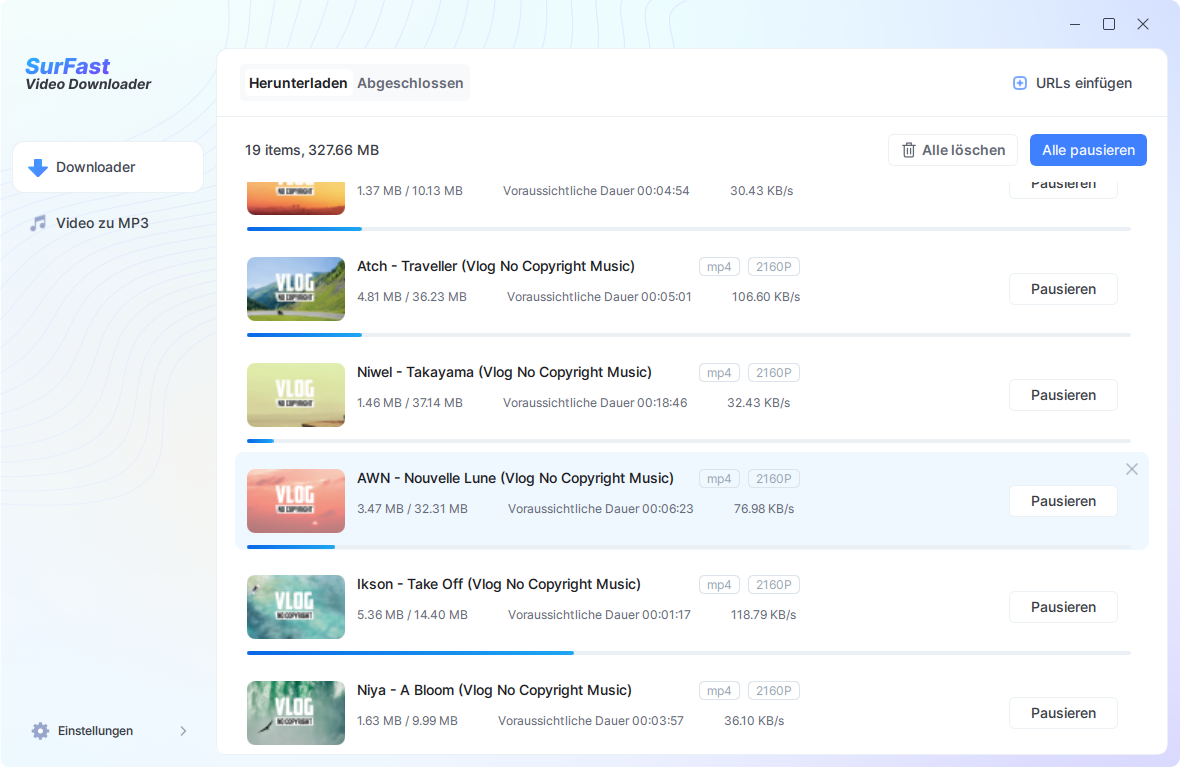Viewport: 1180px width, 767px height.
Task: Select the Herunterladen tab
Action: pyautogui.click(x=298, y=83)
